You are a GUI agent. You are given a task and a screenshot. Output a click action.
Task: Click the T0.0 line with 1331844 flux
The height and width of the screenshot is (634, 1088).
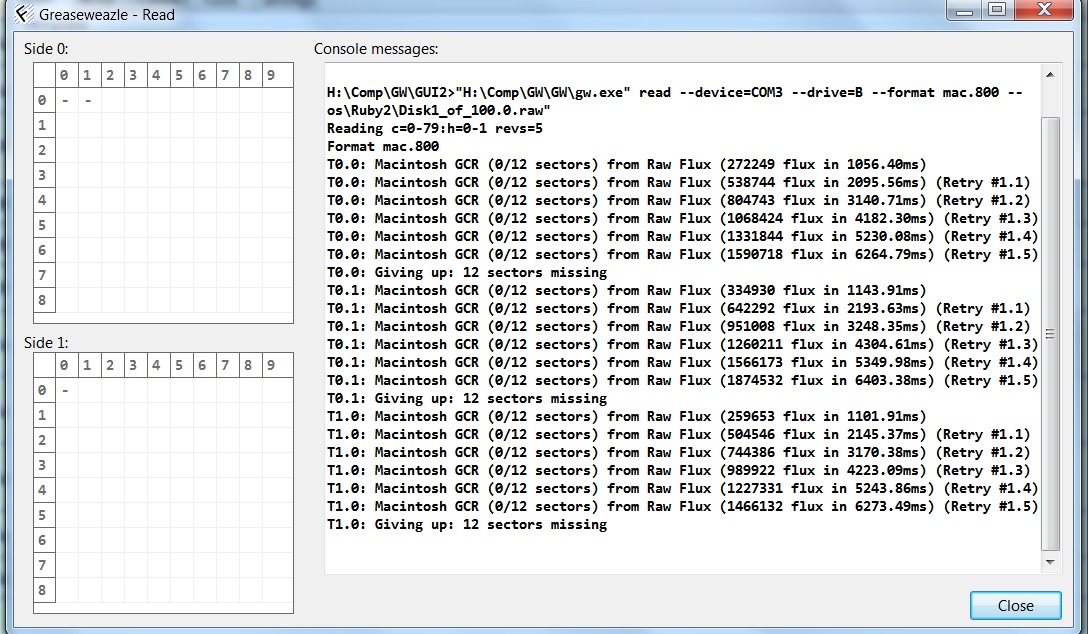click(683, 237)
